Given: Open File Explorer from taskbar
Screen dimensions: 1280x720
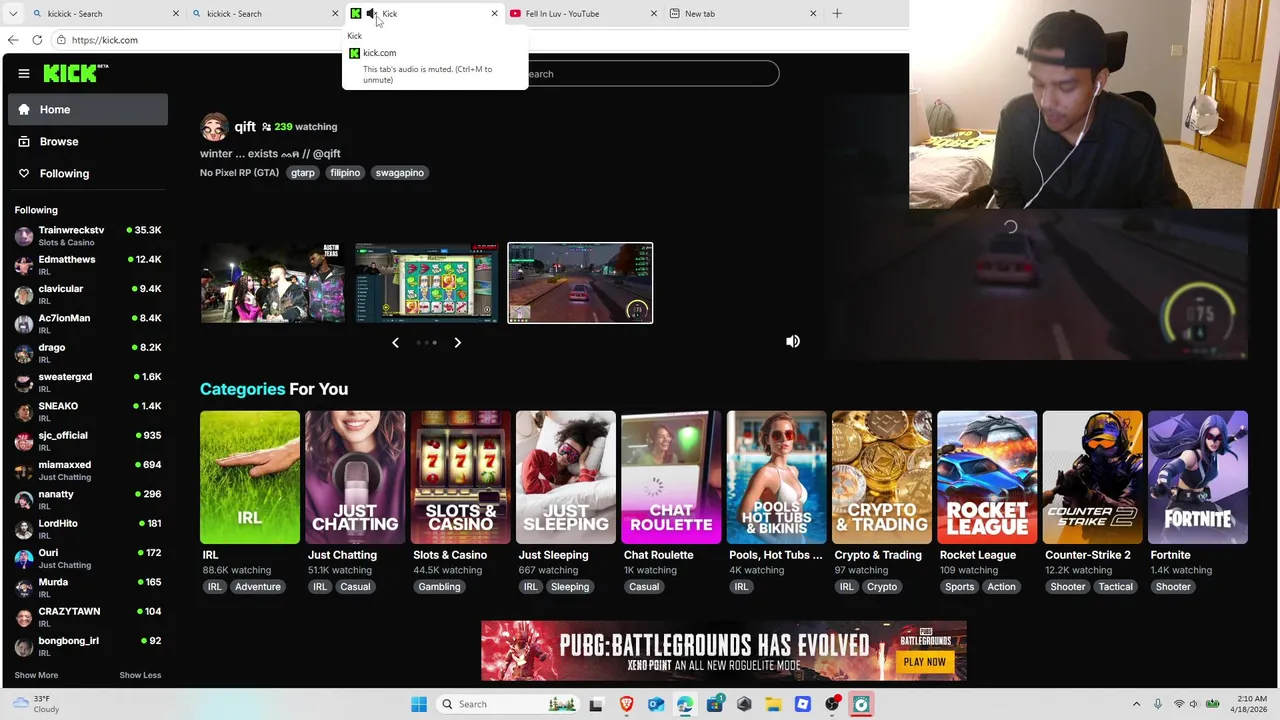Looking at the screenshot, I should (x=773, y=704).
